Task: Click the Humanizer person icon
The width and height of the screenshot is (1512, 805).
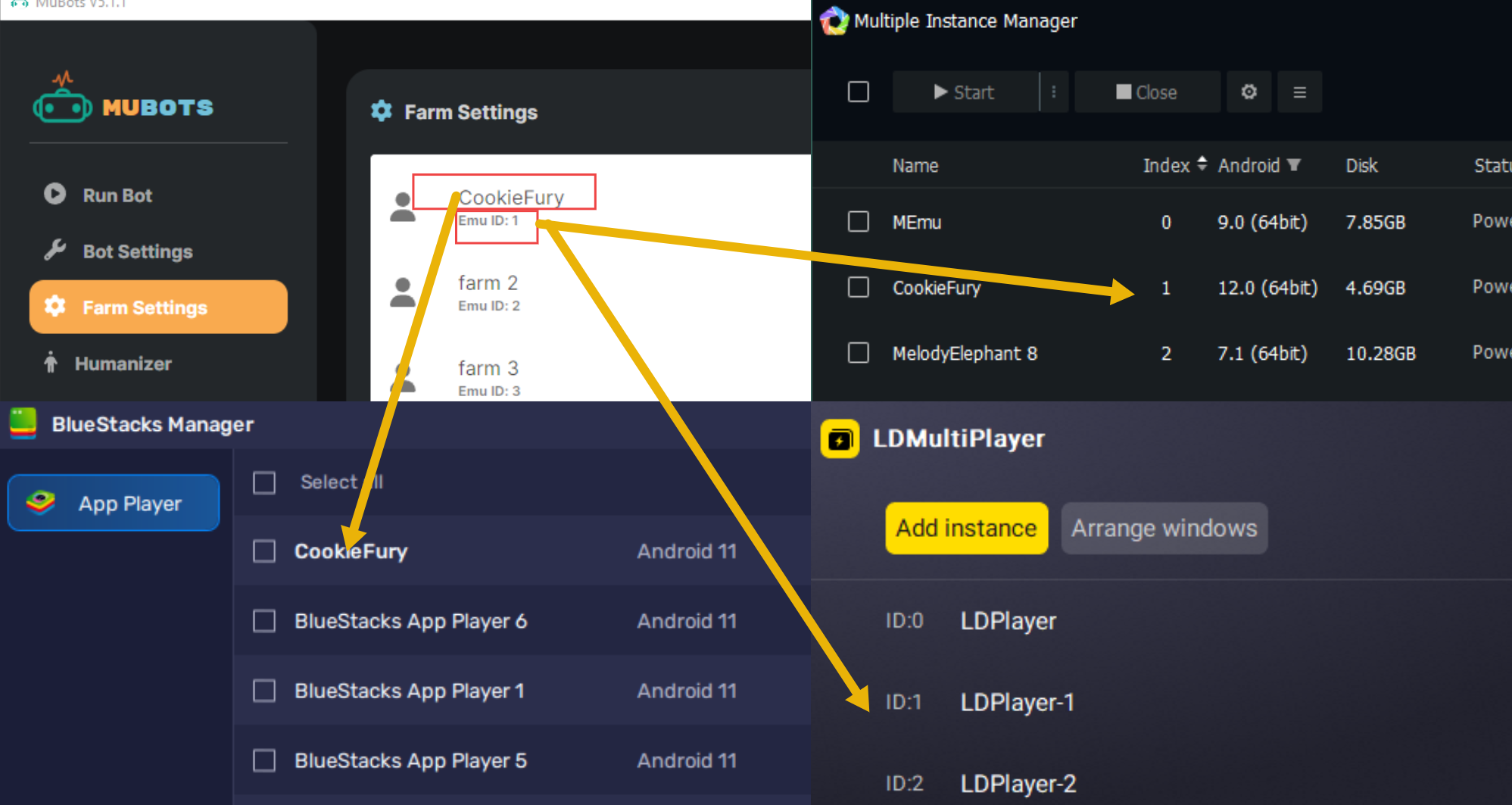Action: coord(51,363)
